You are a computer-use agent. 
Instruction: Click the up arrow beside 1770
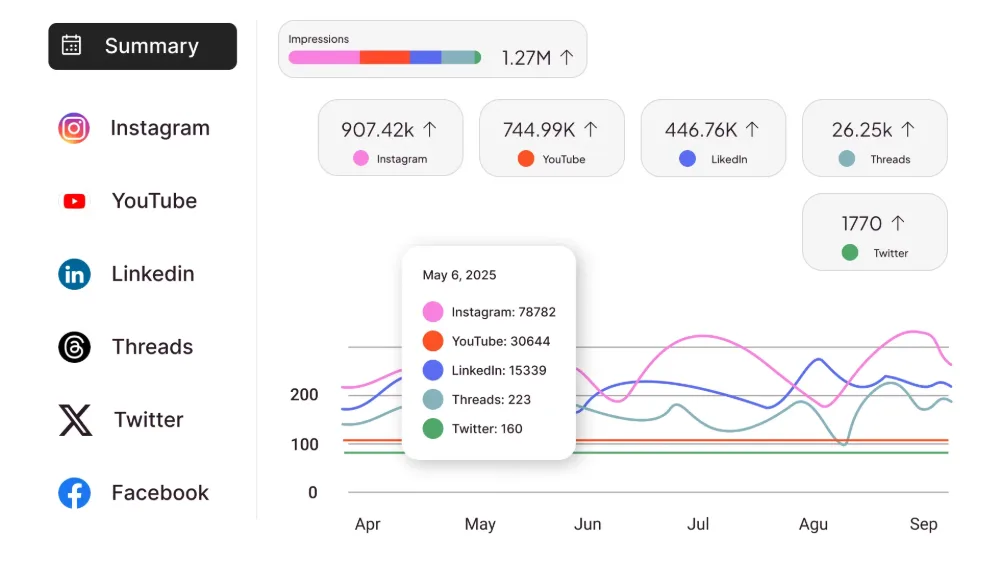pyautogui.click(x=898, y=223)
